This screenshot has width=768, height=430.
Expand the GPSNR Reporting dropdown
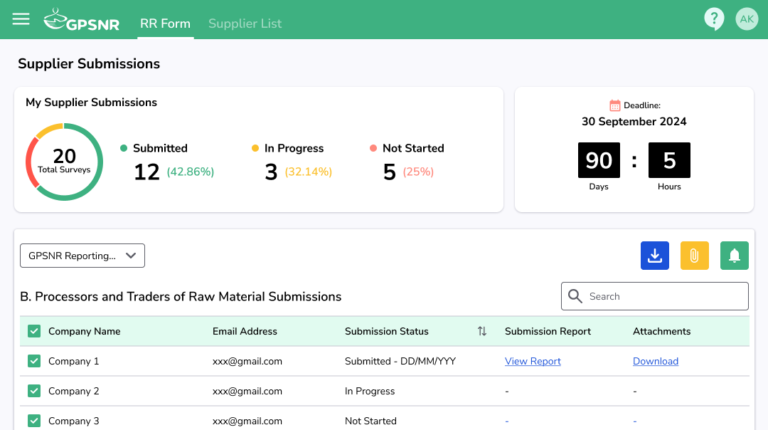point(83,256)
